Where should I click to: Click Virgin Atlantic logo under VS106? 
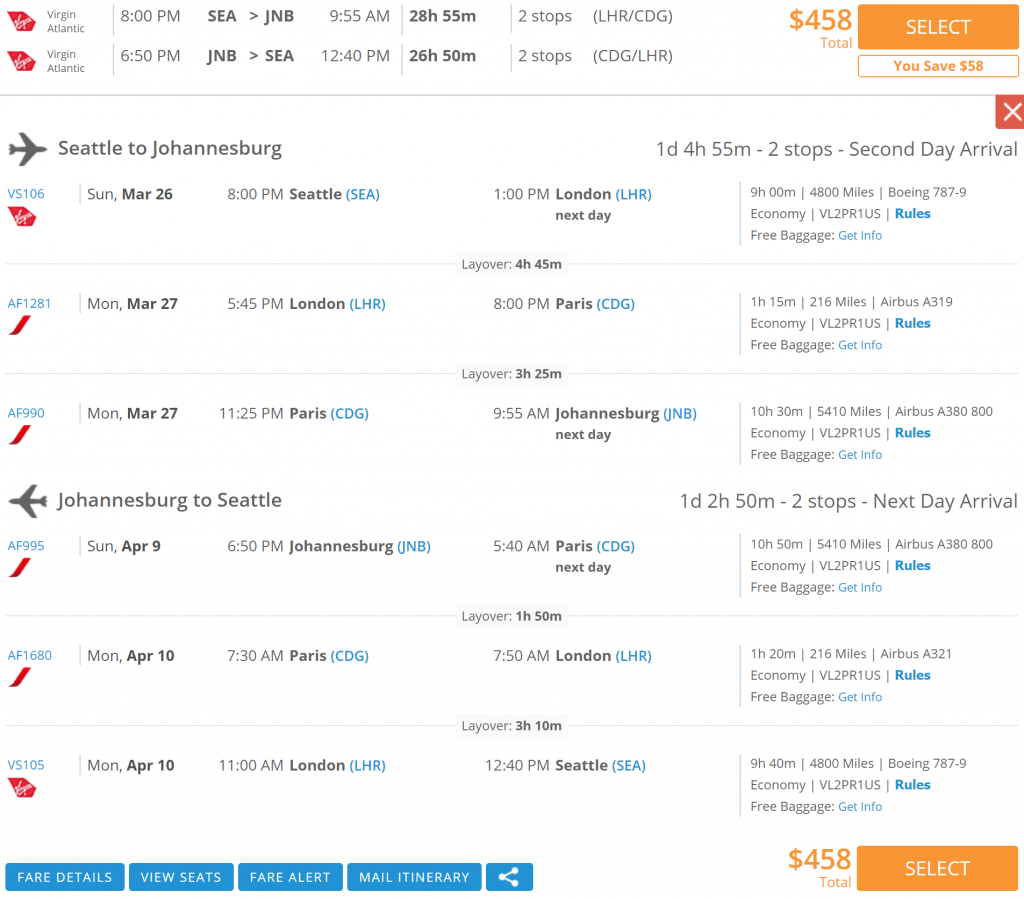(x=22, y=217)
